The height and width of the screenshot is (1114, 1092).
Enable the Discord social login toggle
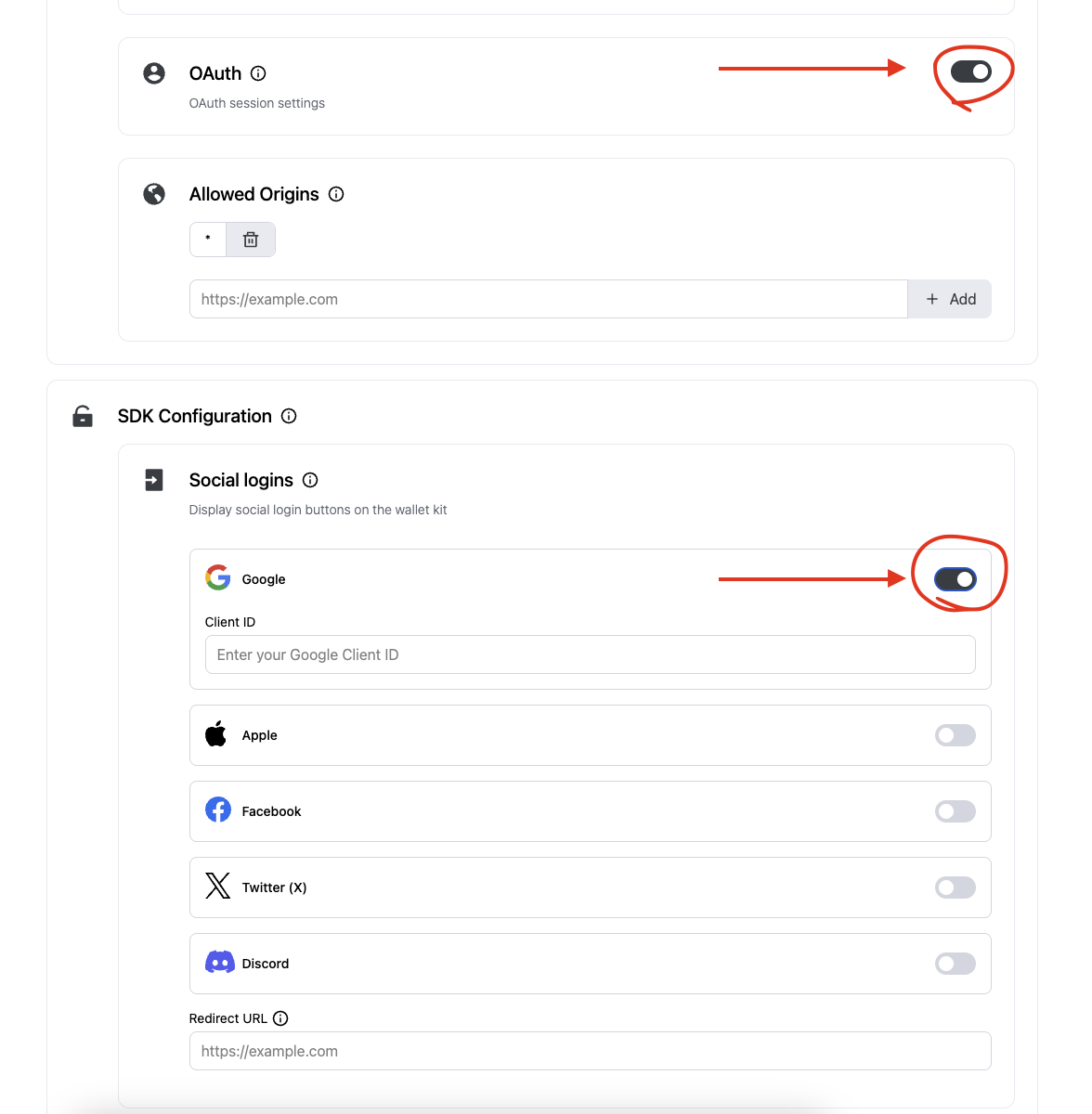click(x=955, y=963)
